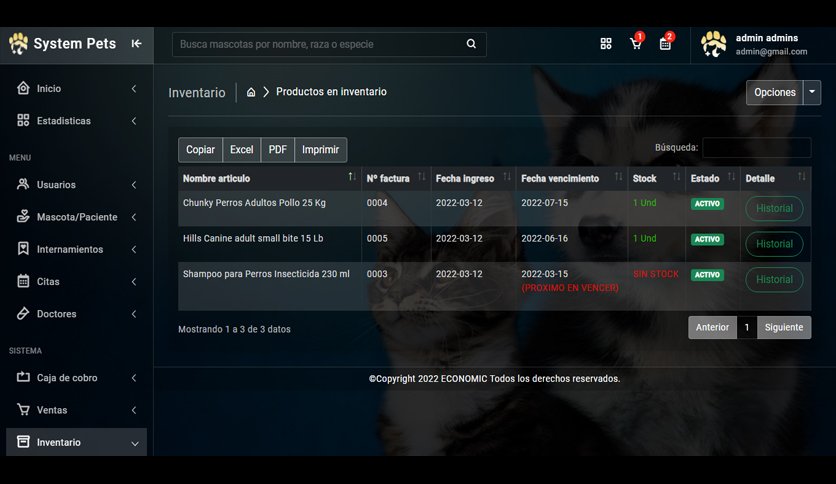Click the Copiar export button

200,150
